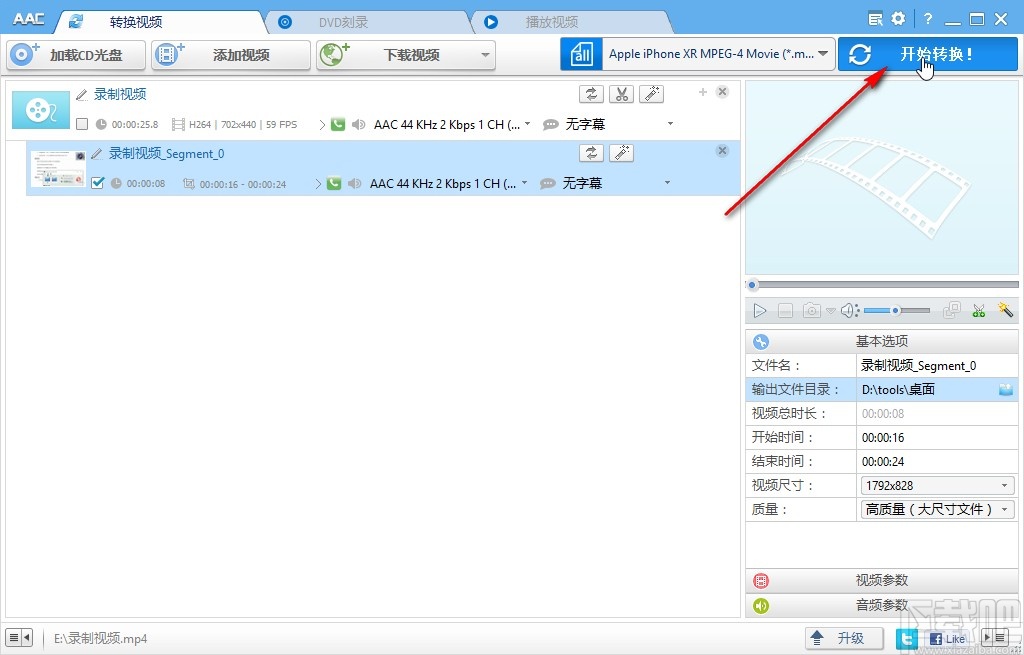Click scissors clip icon under preview window
The image size is (1024, 655).
[x=978, y=310]
